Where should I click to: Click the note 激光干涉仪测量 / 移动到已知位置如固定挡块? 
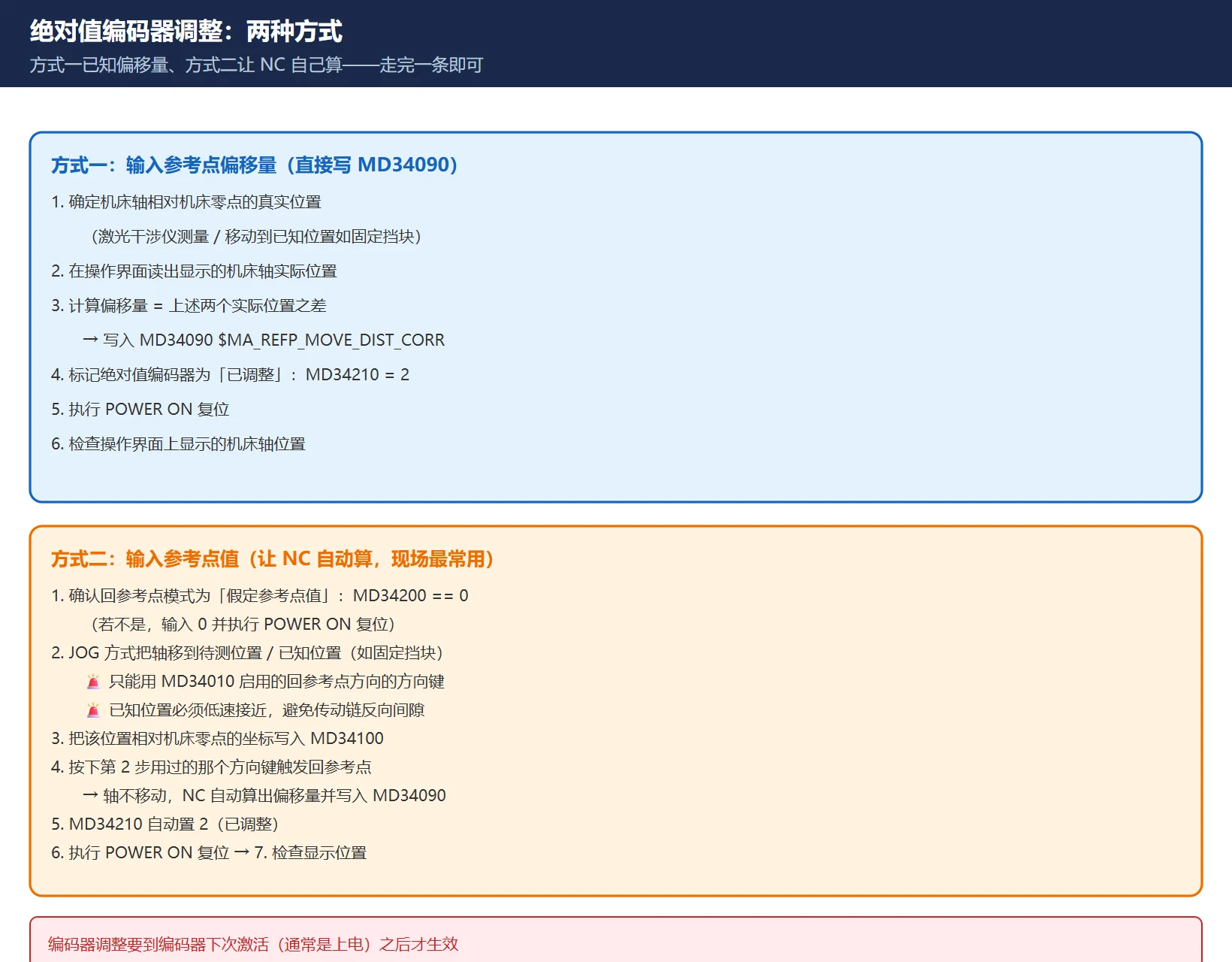click(x=255, y=237)
